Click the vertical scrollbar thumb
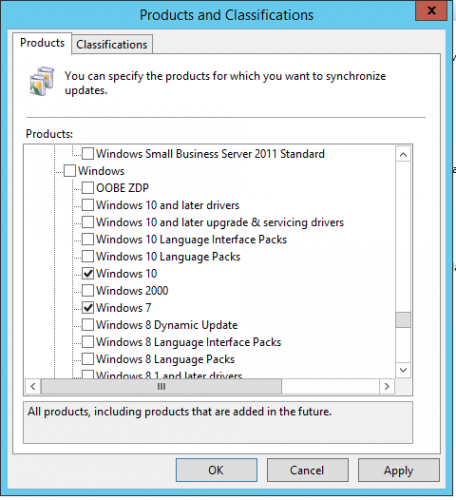 403,320
